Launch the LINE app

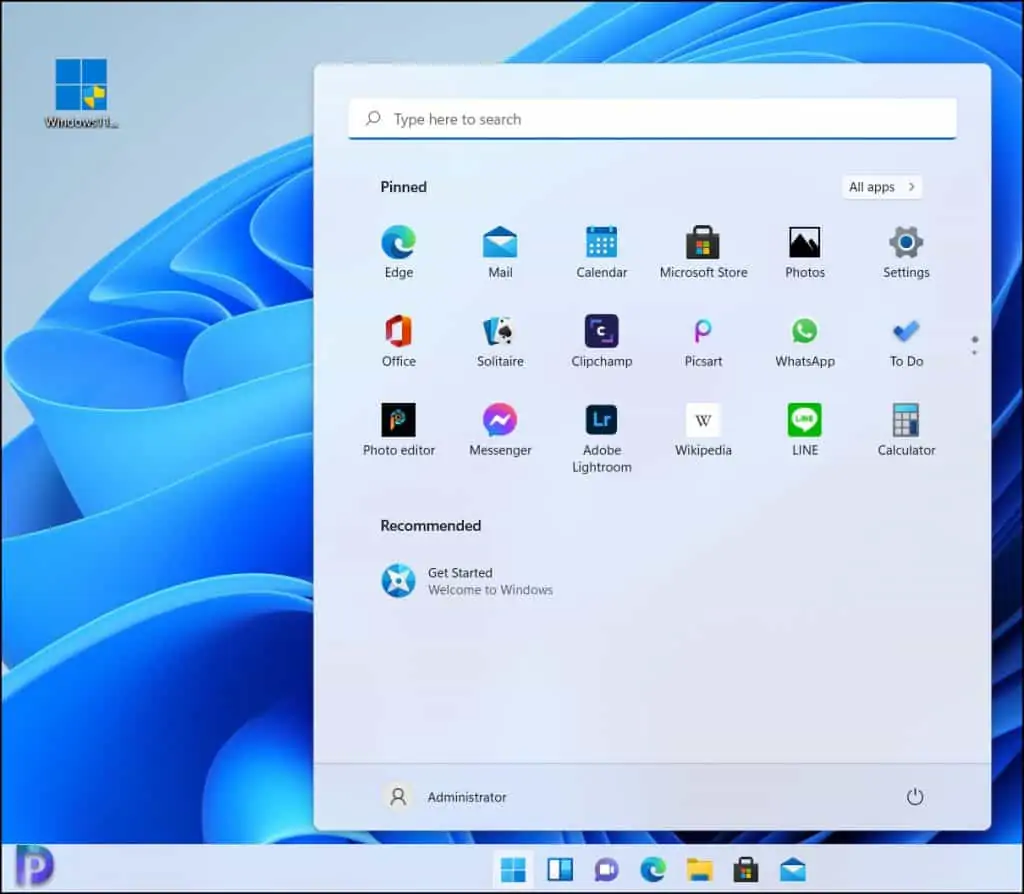pos(805,430)
